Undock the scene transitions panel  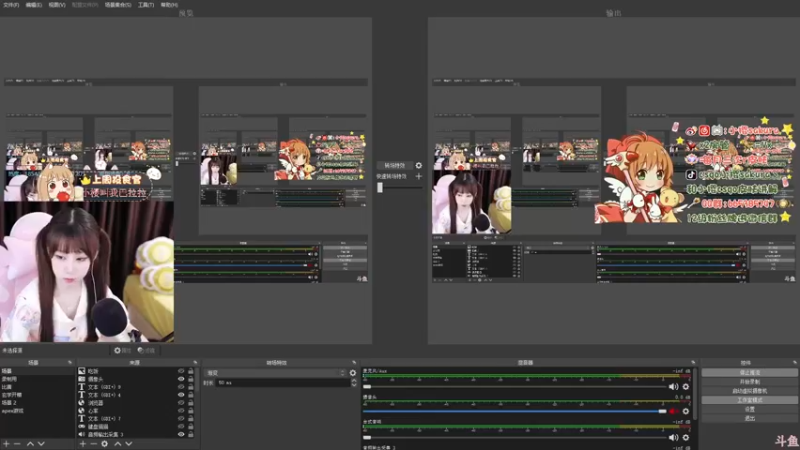point(354,362)
